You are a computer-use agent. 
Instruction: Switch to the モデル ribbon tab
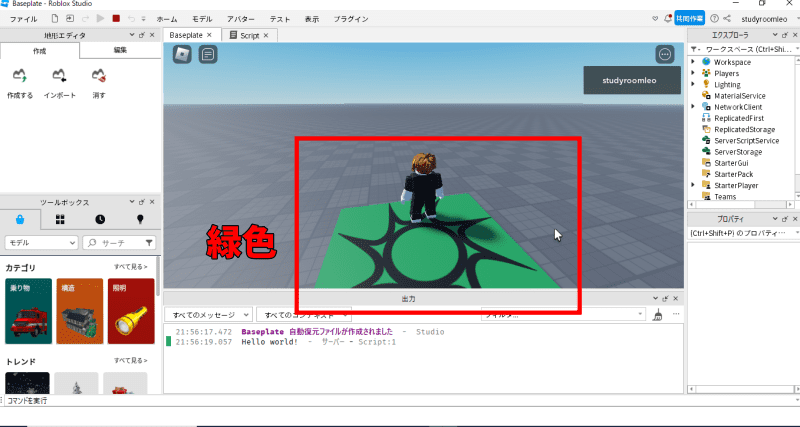tap(202, 19)
